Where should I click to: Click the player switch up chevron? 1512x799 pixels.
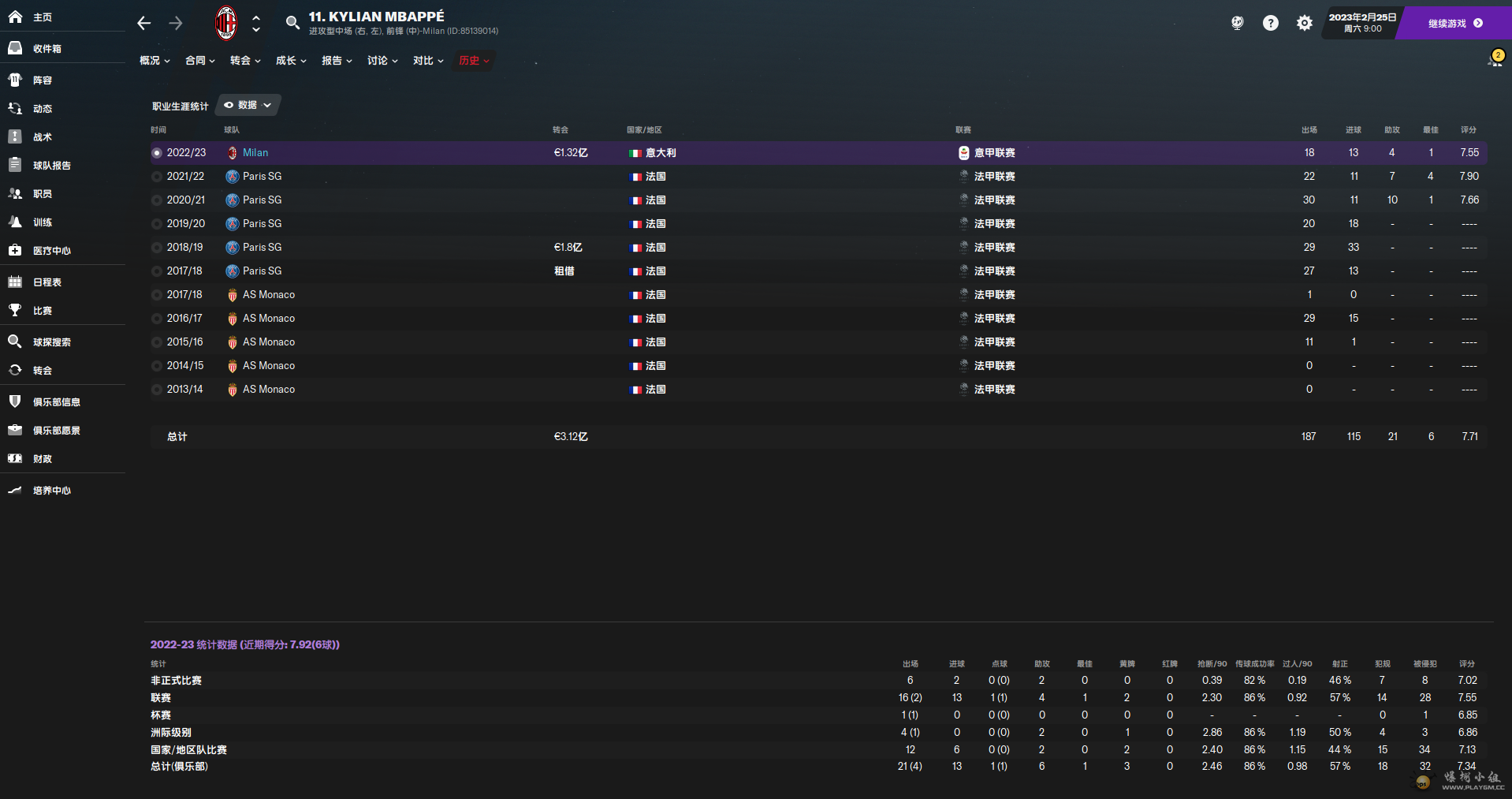tap(256, 17)
